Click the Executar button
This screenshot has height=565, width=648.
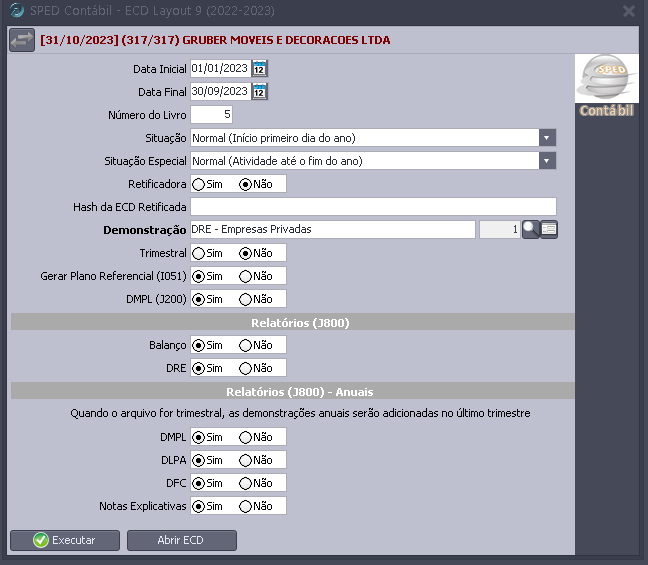pyautogui.click(x=65, y=541)
